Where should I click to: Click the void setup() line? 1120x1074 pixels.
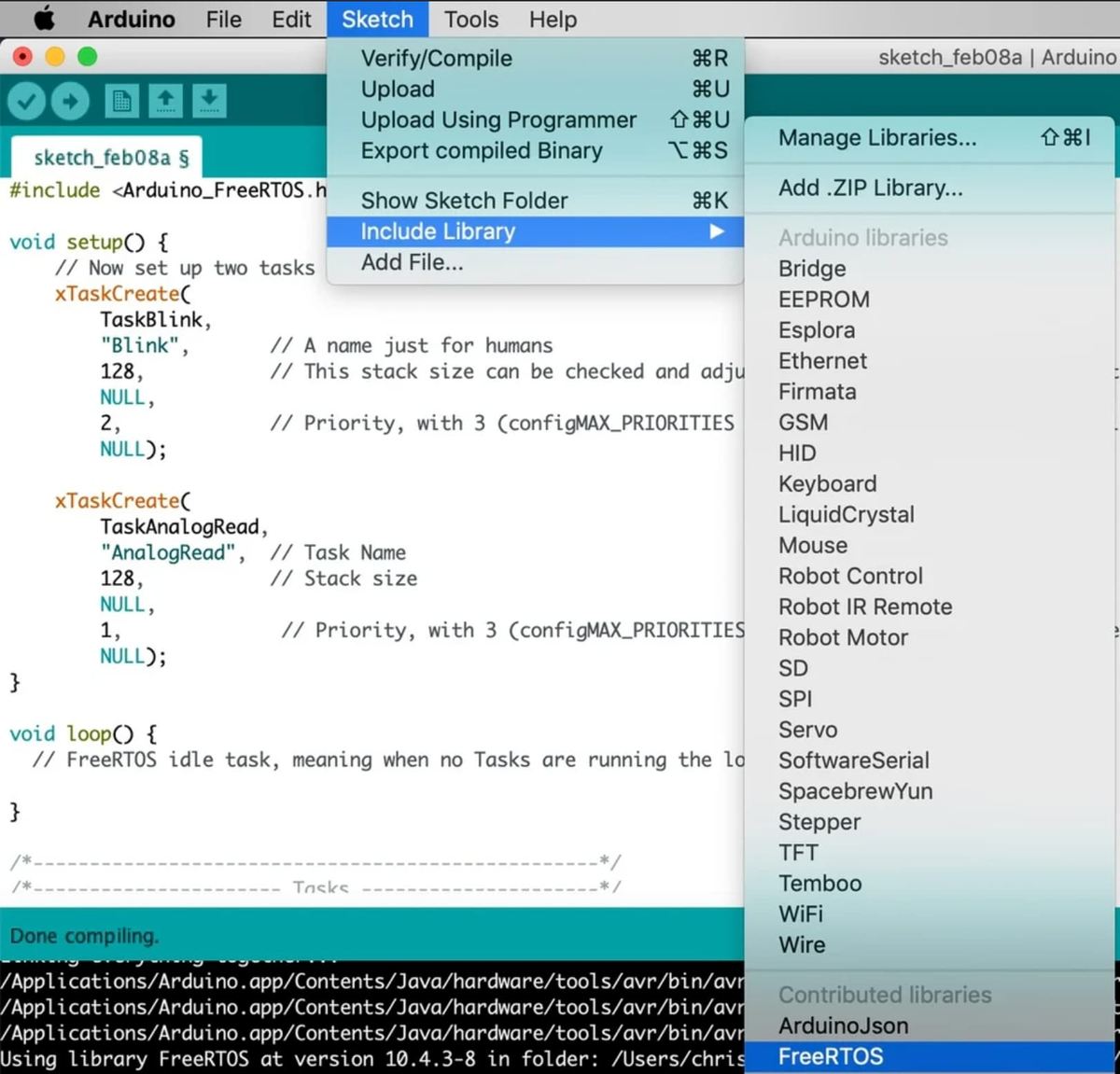[x=89, y=243]
